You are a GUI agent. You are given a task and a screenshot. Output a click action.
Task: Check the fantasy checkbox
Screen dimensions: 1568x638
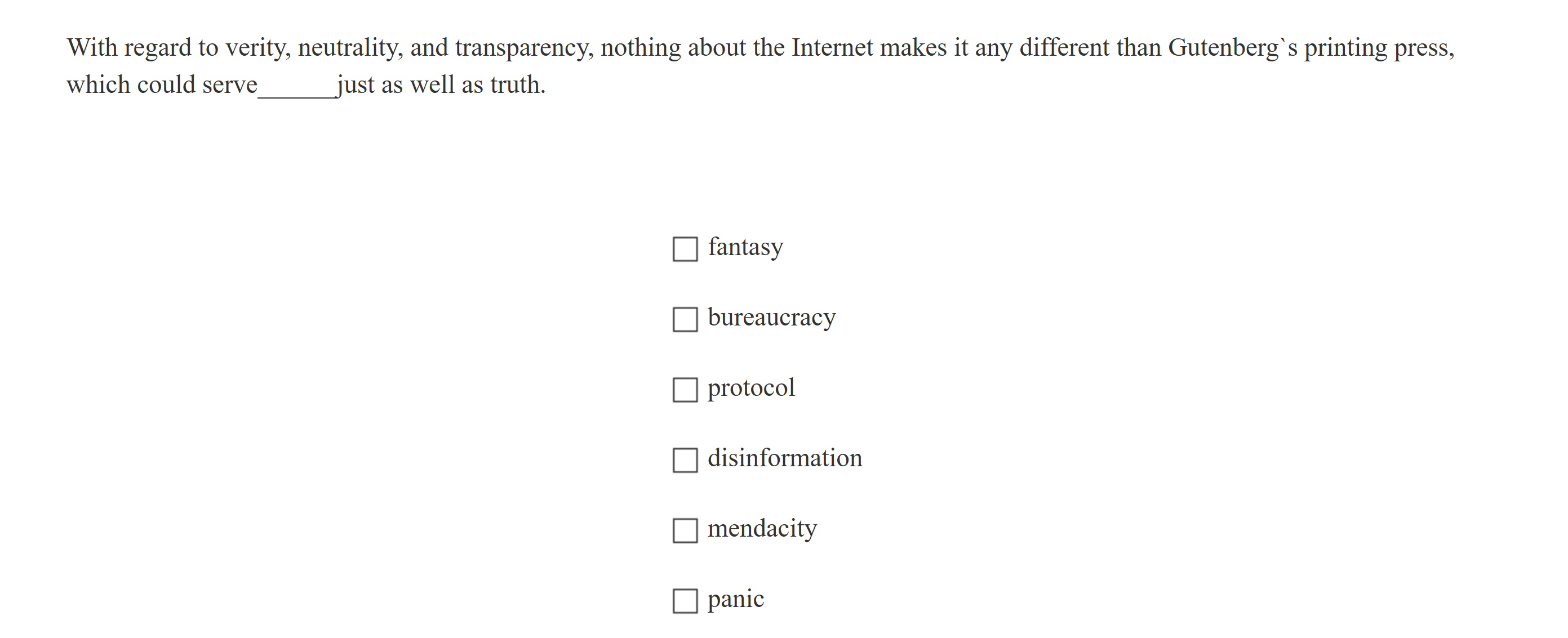point(685,249)
